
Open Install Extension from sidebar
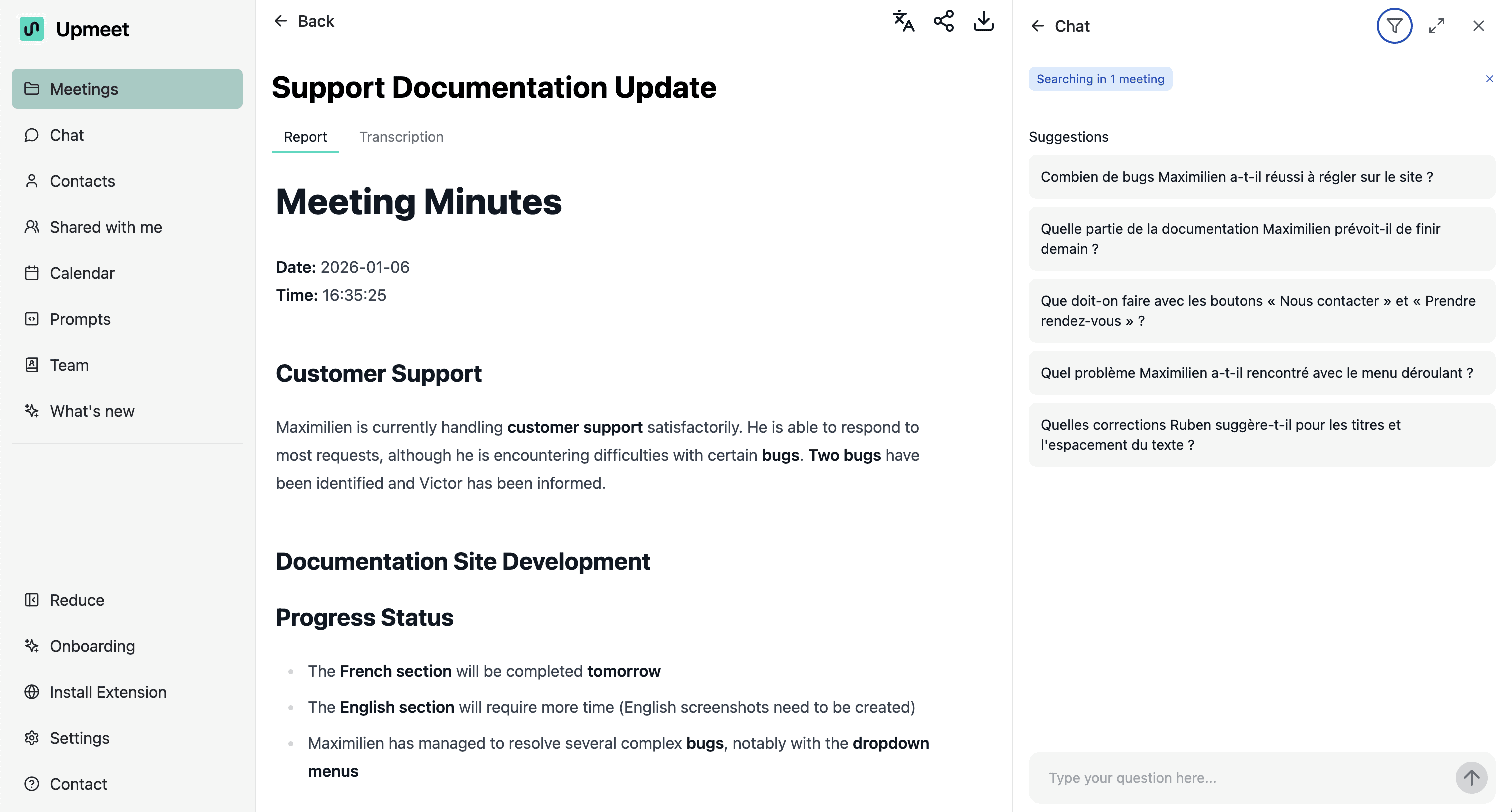108,692
